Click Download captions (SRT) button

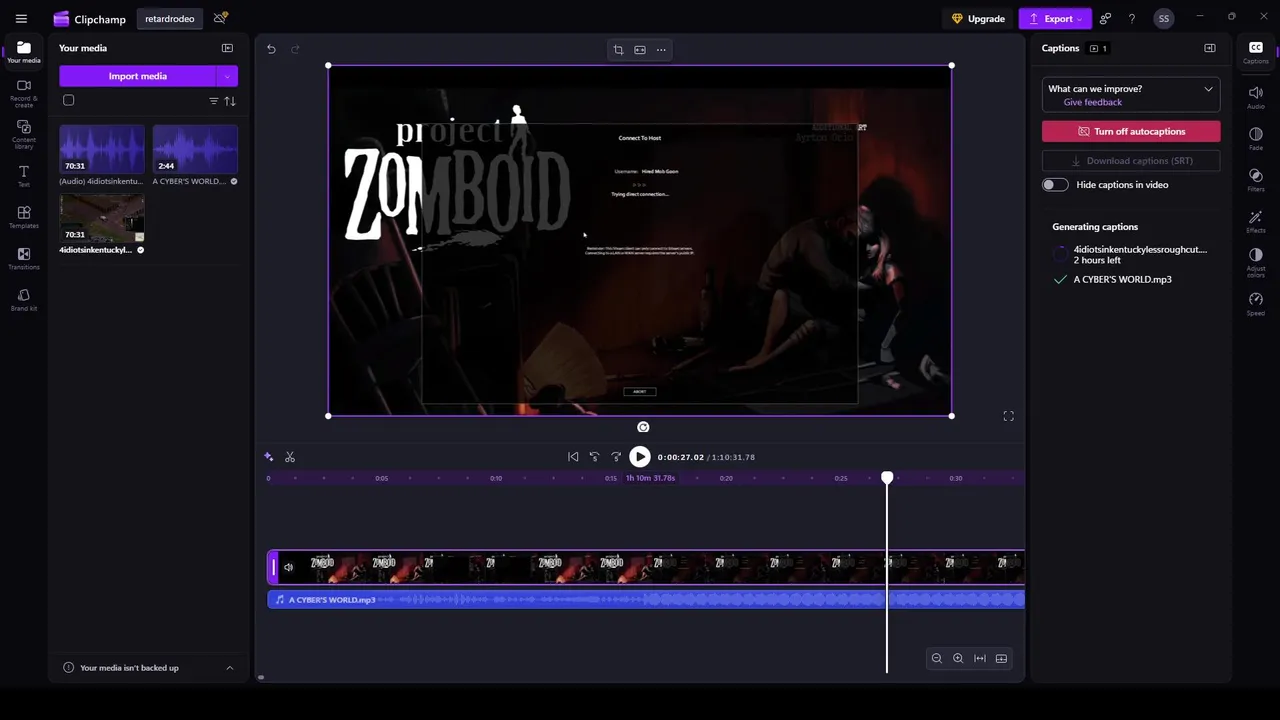point(1131,161)
